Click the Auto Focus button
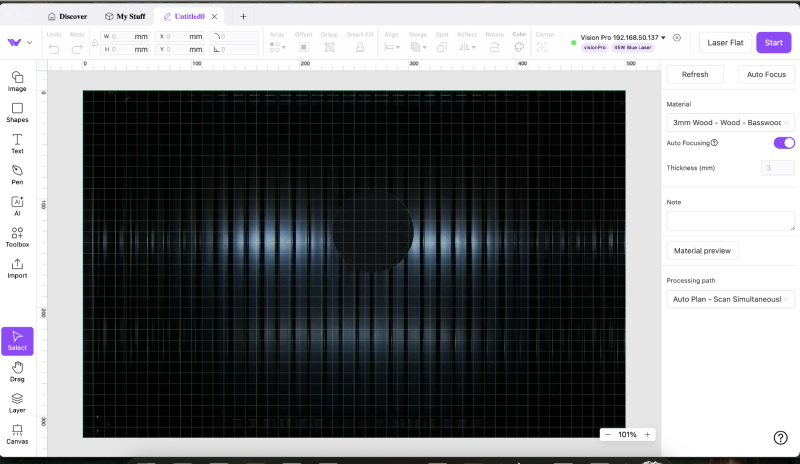 click(766, 75)
